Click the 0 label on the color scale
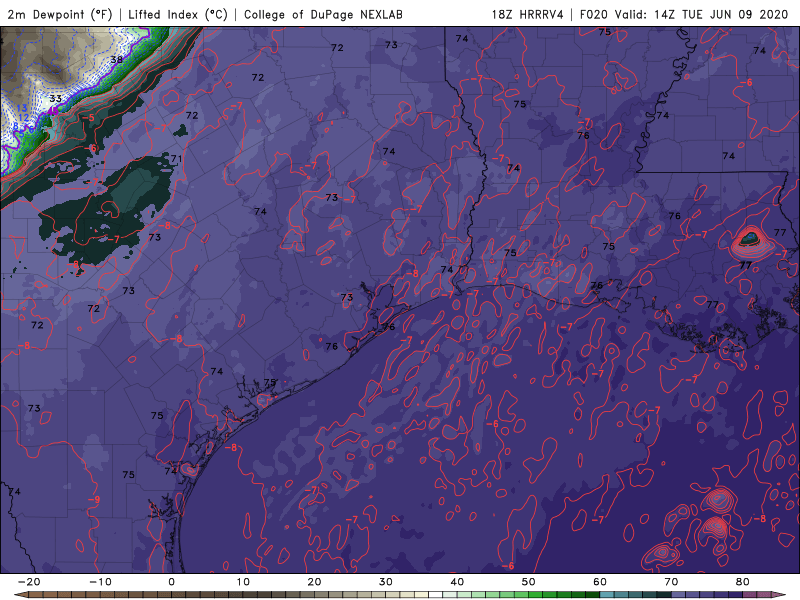Screen dimensions: 800x600 (171, 582)
